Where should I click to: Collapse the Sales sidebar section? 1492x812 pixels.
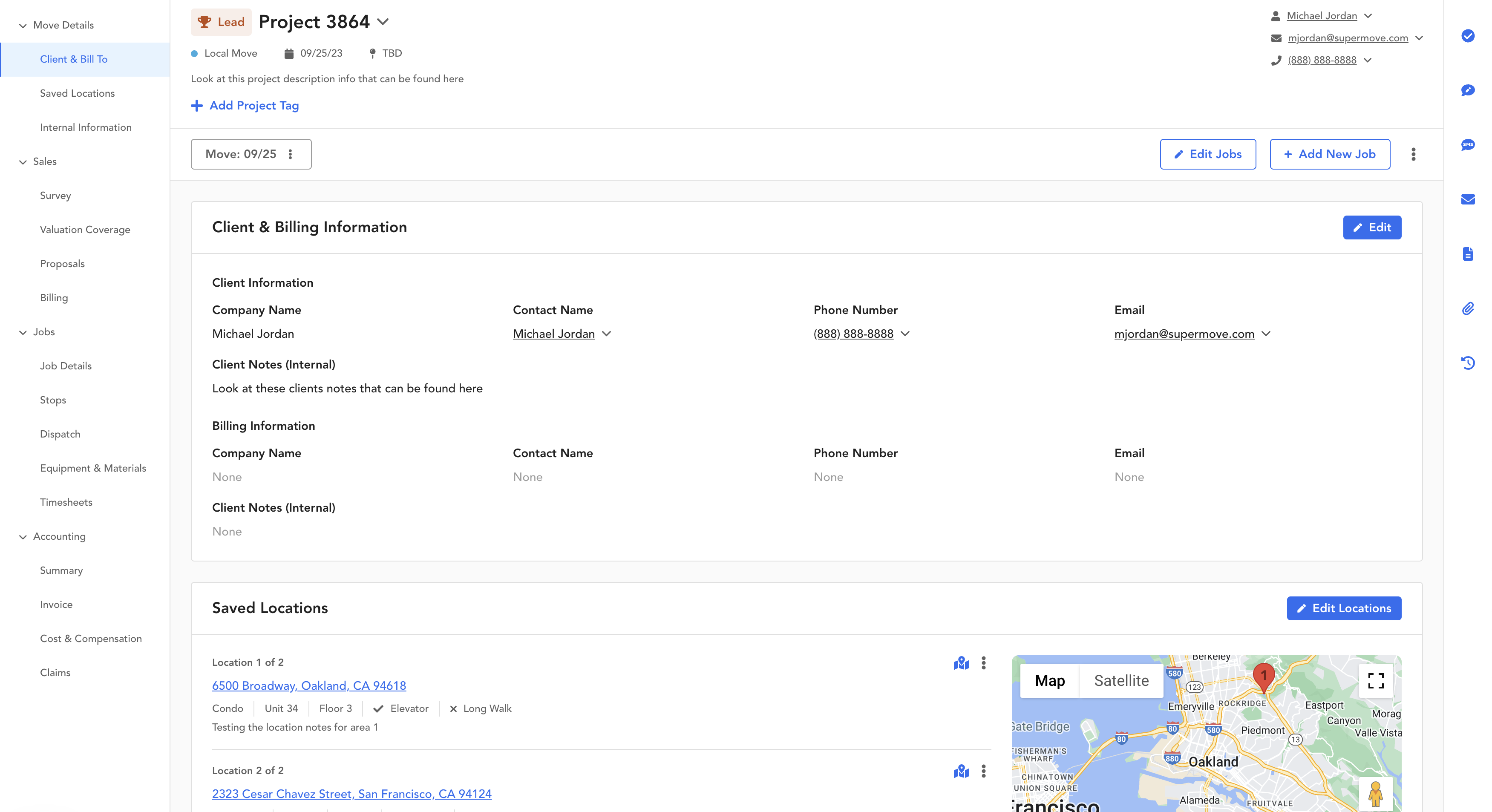click(x=23, y=161)
